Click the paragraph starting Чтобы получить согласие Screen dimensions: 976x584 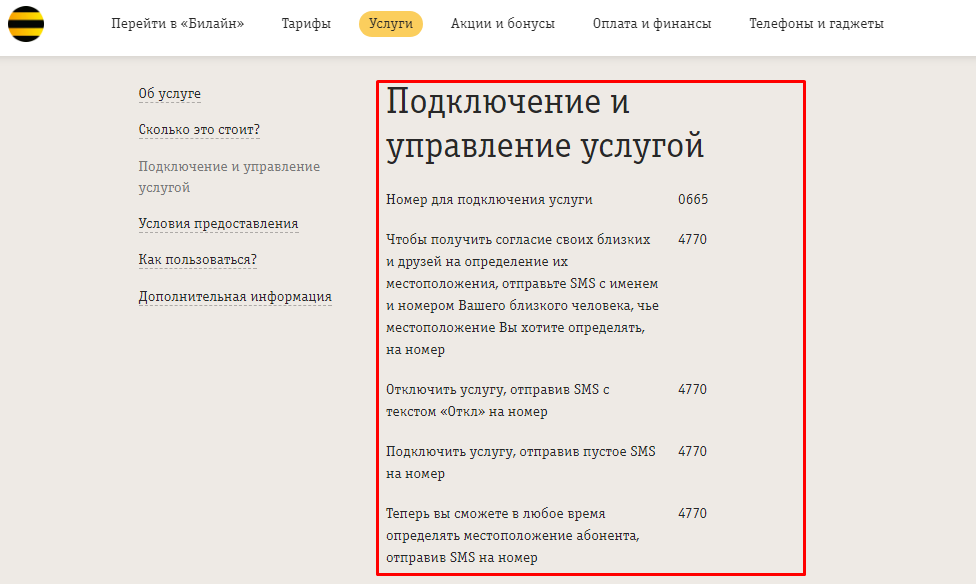520,295
